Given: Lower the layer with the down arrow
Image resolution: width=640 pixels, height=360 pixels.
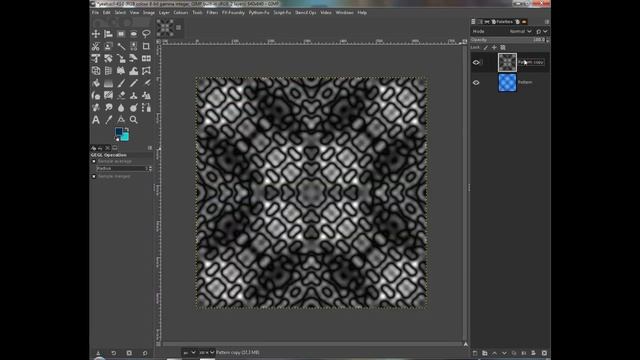Looking at the screenshot, I should [504, 353].
